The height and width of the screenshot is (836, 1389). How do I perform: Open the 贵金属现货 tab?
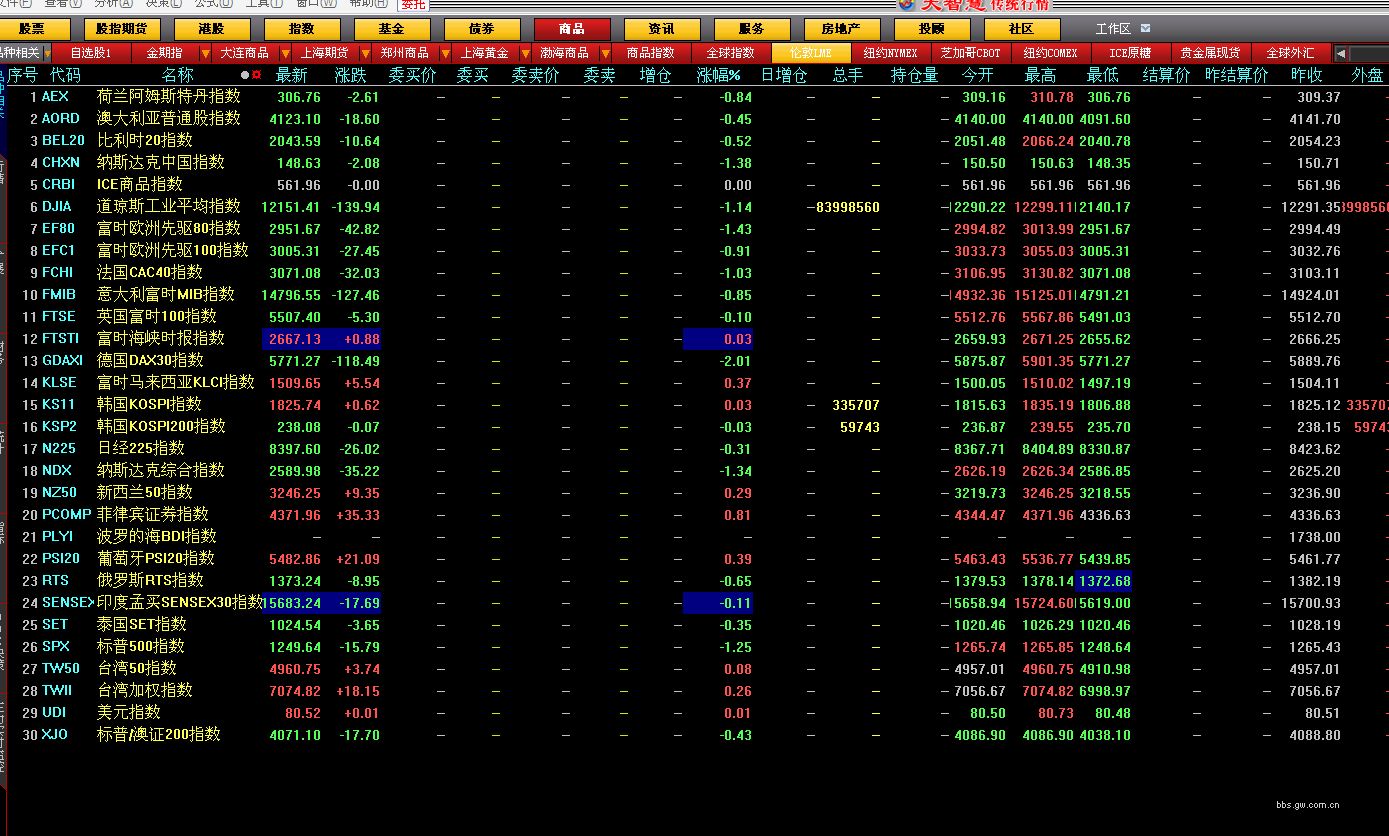tap(1210, 53)
